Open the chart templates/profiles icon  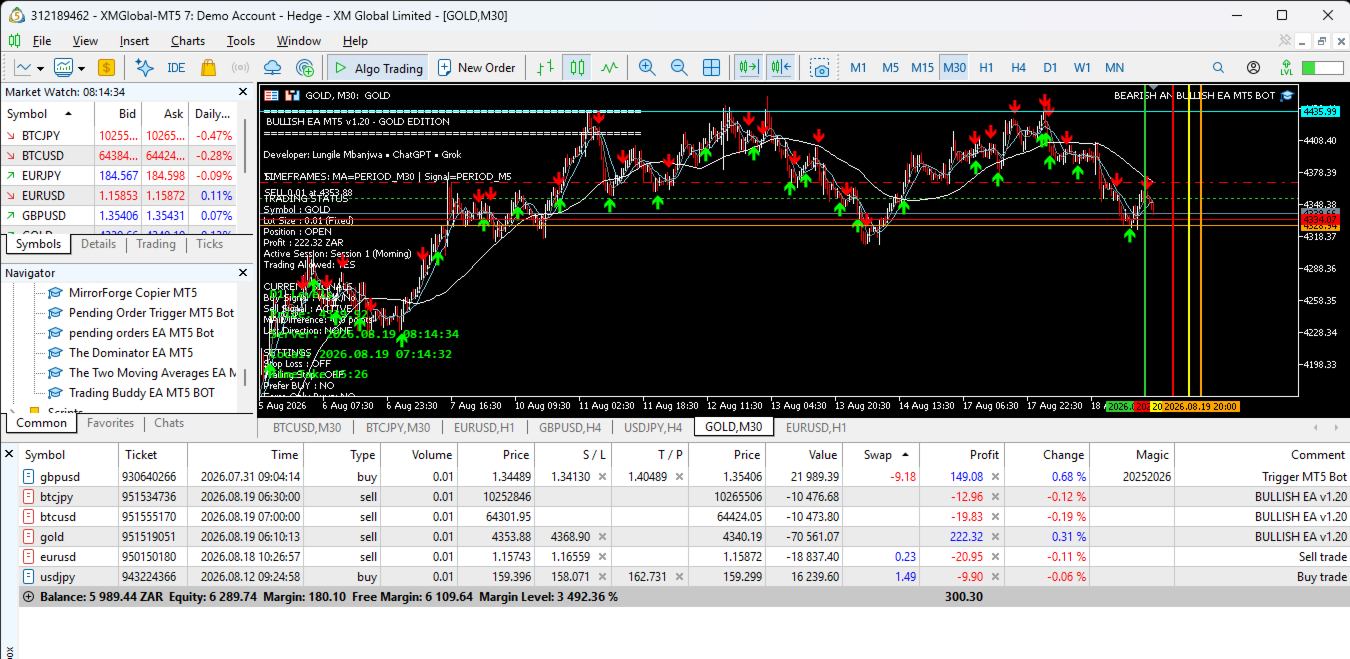point(63,68)
